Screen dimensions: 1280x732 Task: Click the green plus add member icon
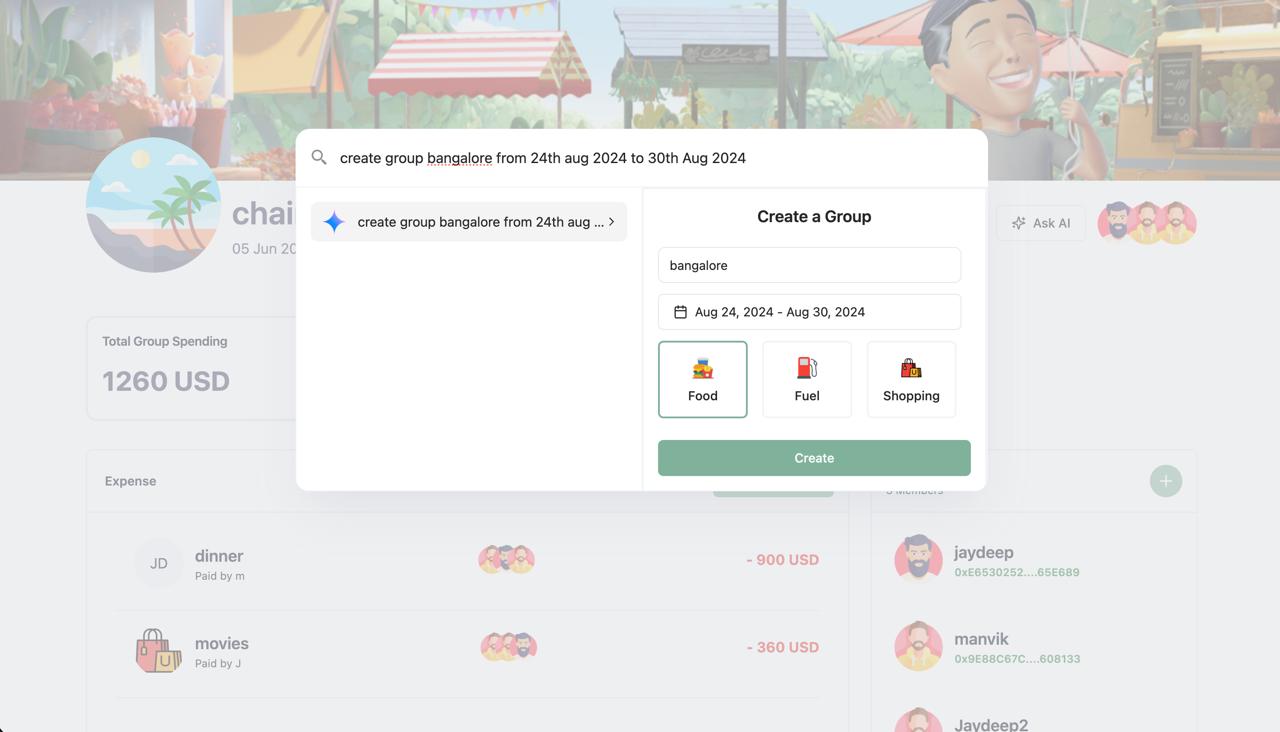click(1165, 481)
